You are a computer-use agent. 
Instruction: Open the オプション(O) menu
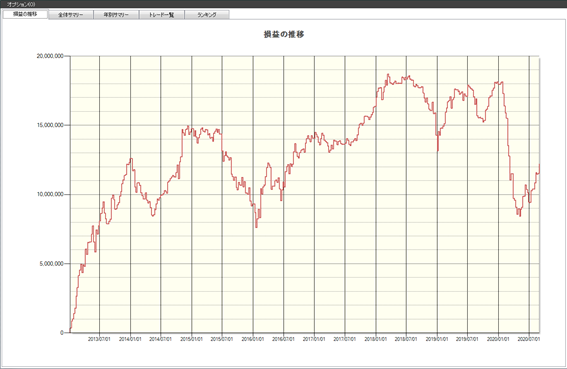pos(21,4)
